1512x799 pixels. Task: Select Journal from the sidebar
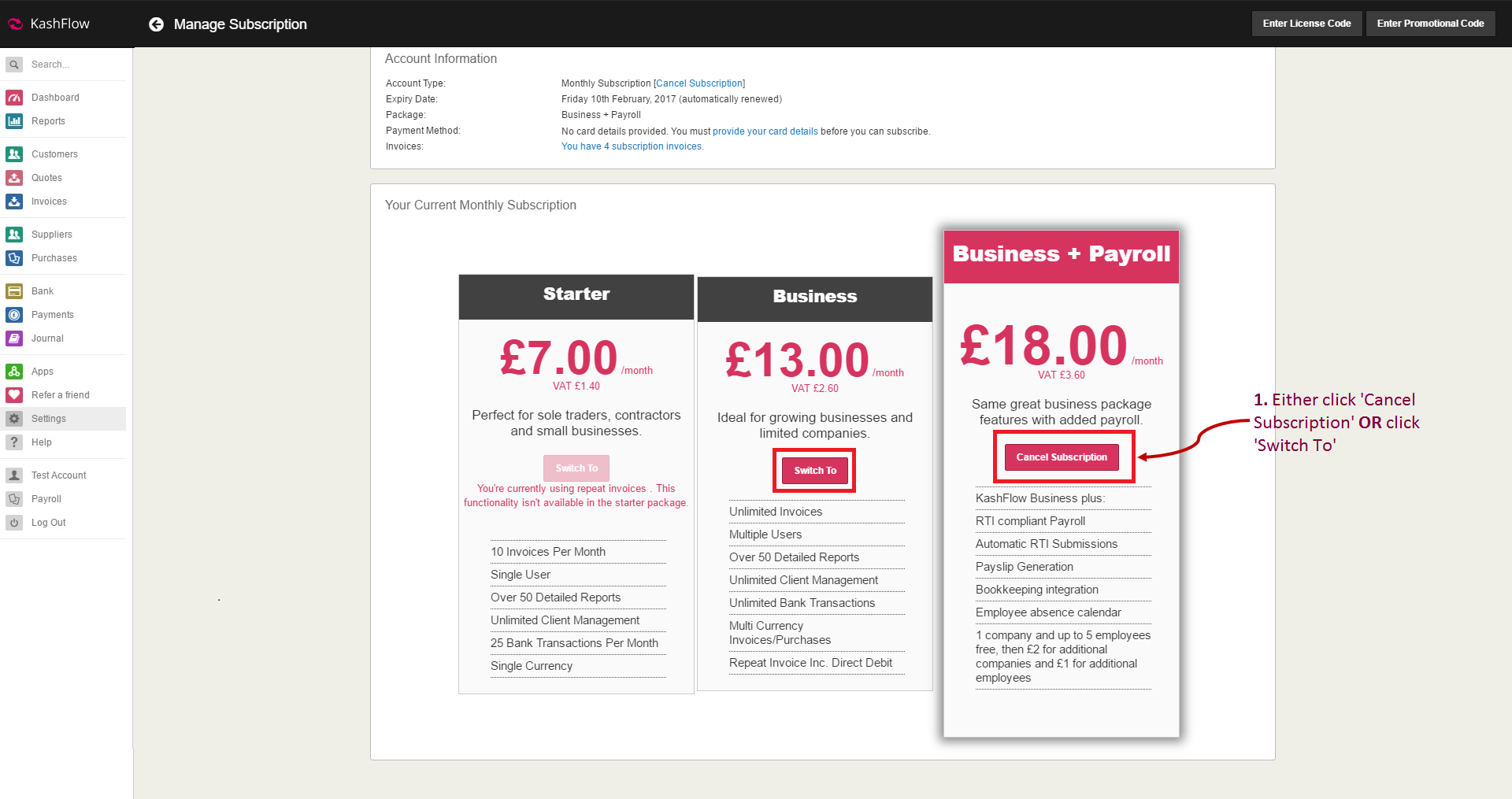click(x=47, y=338)
